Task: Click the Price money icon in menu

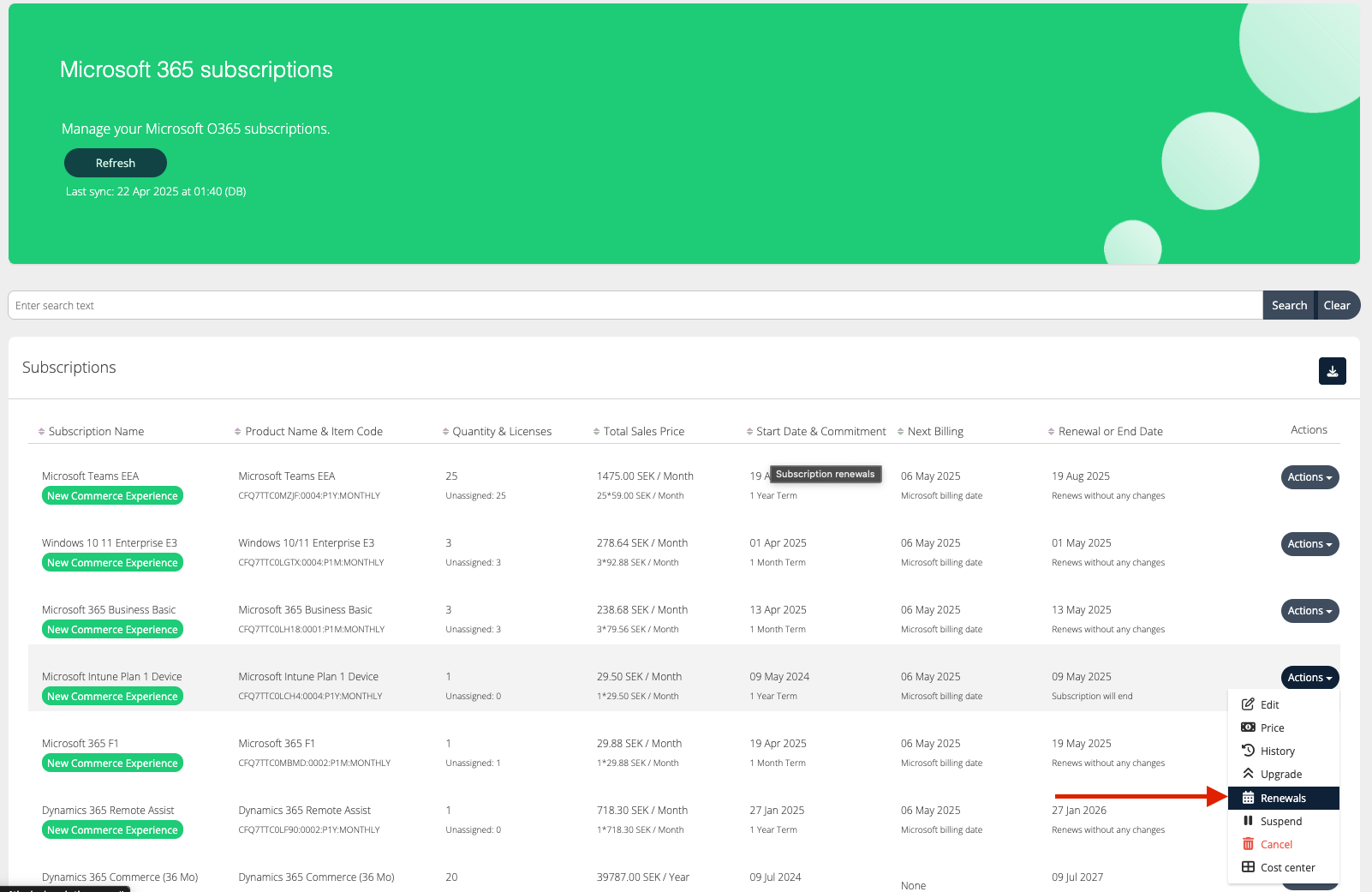Action: (1248, 727)
